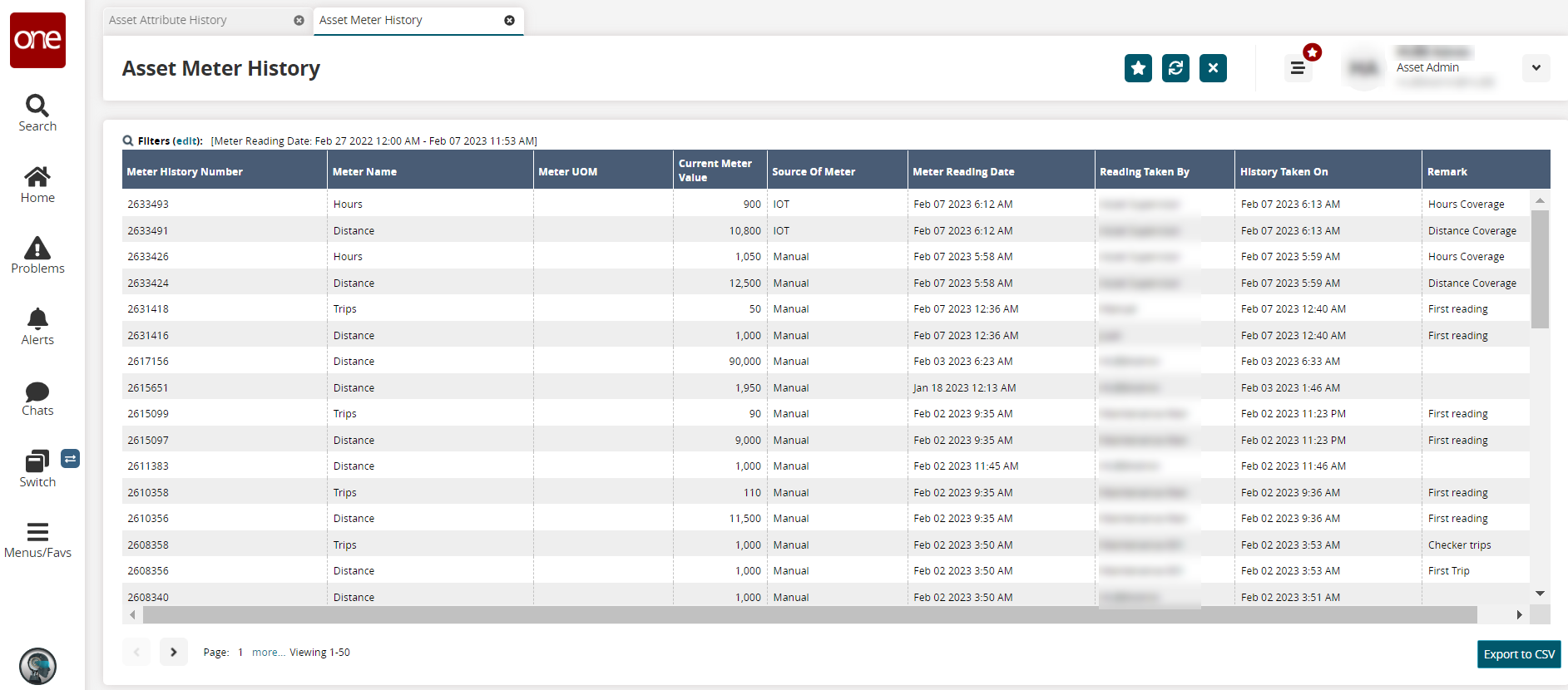
Task: Open the notifications menu icon with red badge
Action: point(1298,68)
